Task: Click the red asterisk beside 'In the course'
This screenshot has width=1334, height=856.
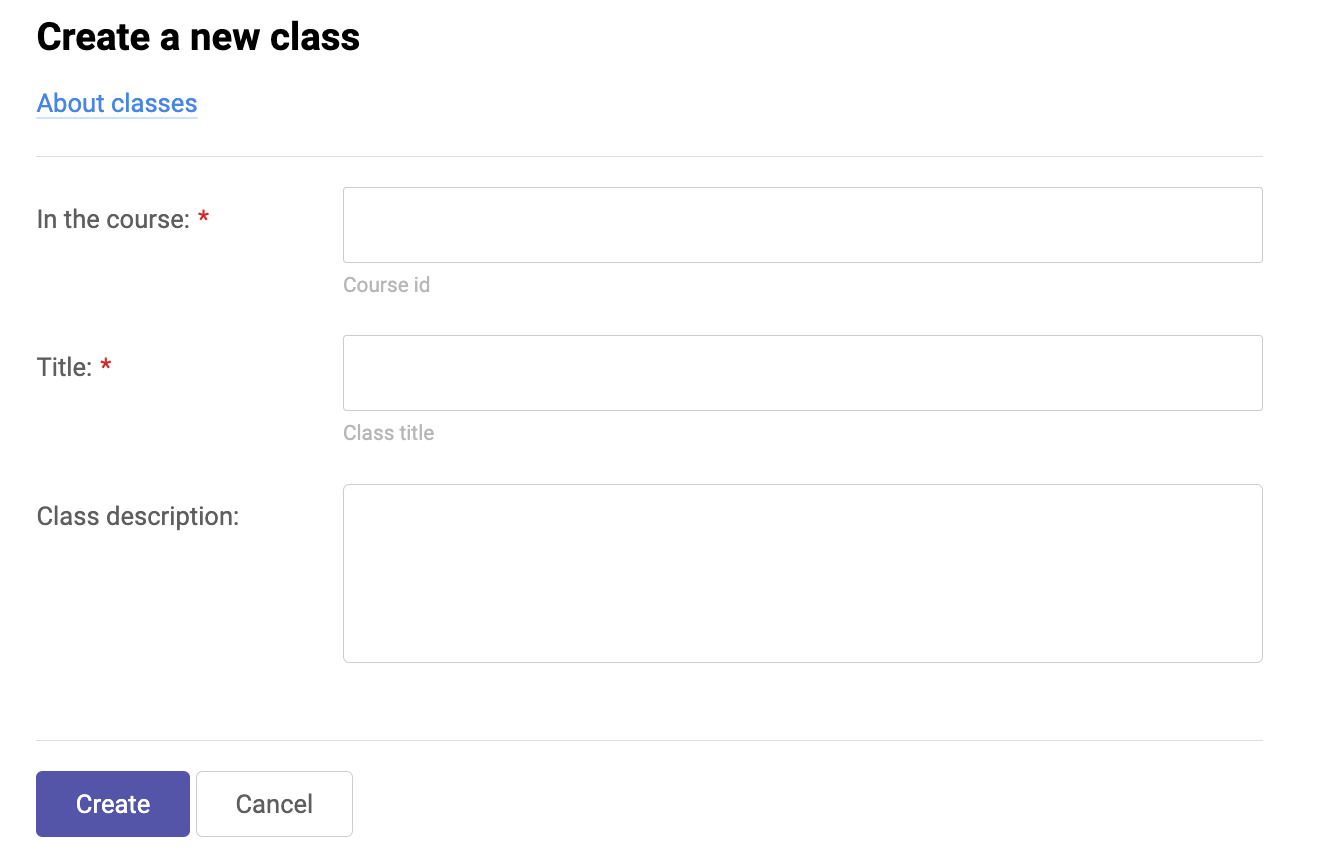Action: pos(204,218)
